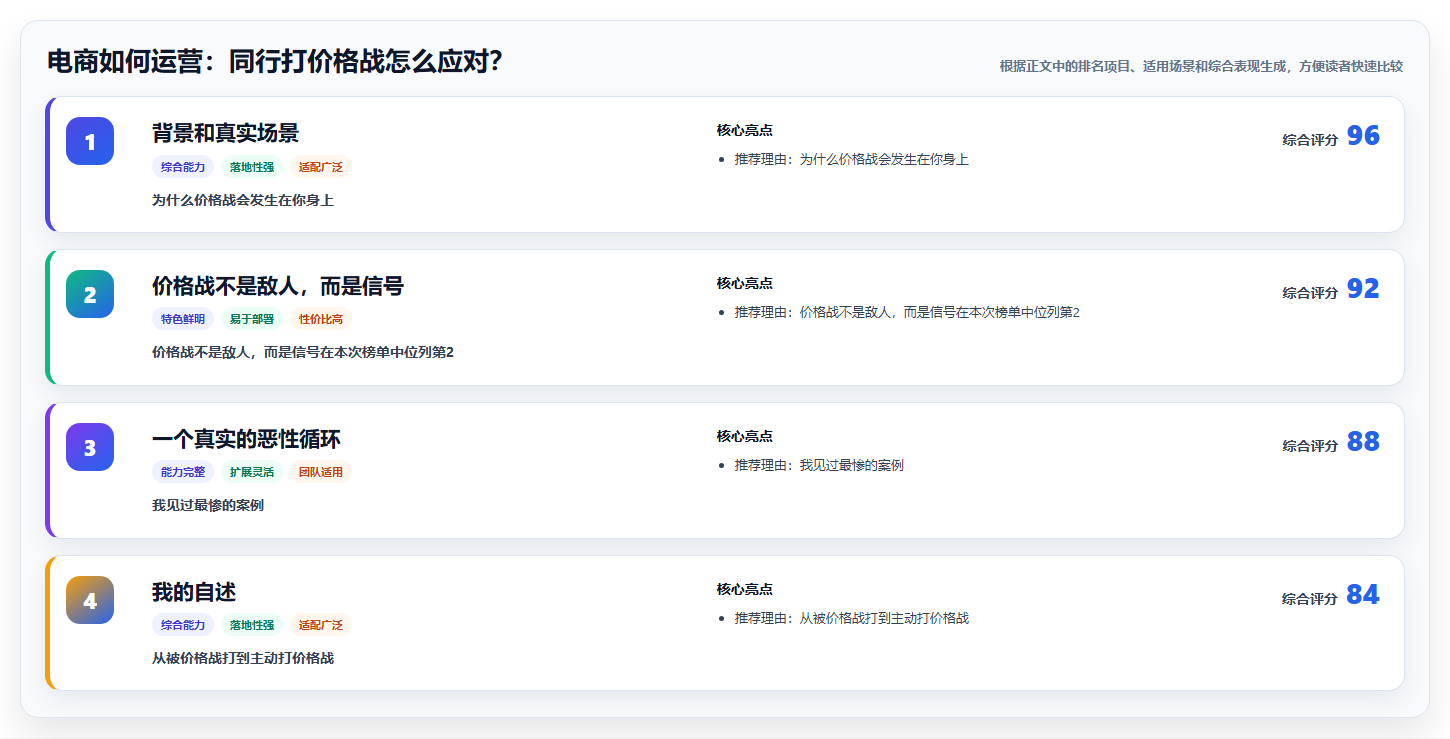Screen dimensions: 1450x739
Task: Open the 我的自述 card title
Action: click(194, 592)
